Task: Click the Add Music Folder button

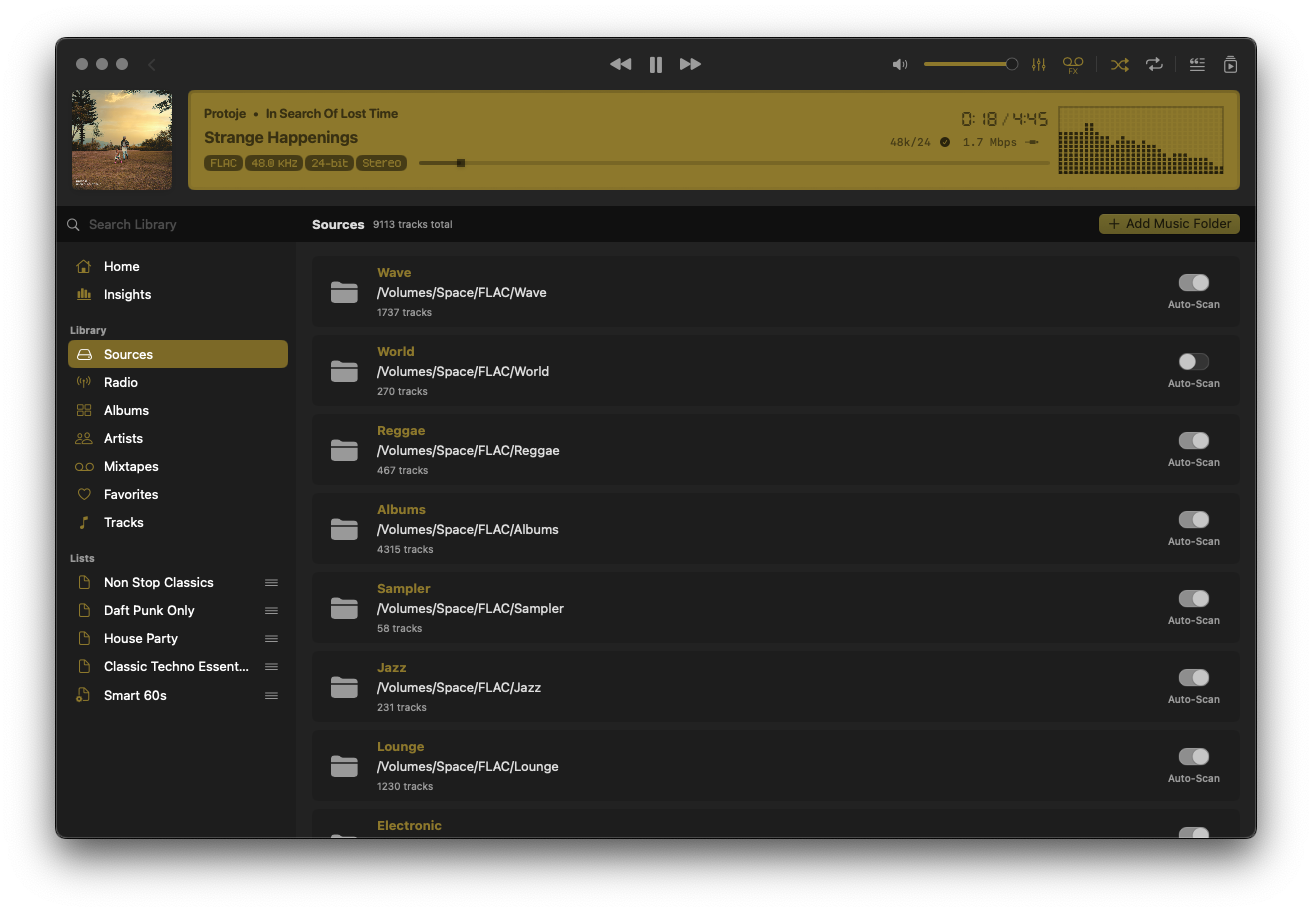Action: 1169,224
